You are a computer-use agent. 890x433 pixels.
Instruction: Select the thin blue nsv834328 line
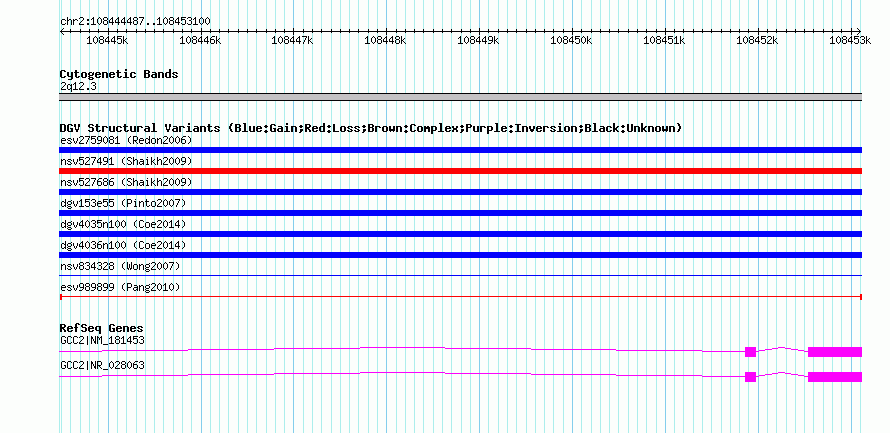[460, 276]
